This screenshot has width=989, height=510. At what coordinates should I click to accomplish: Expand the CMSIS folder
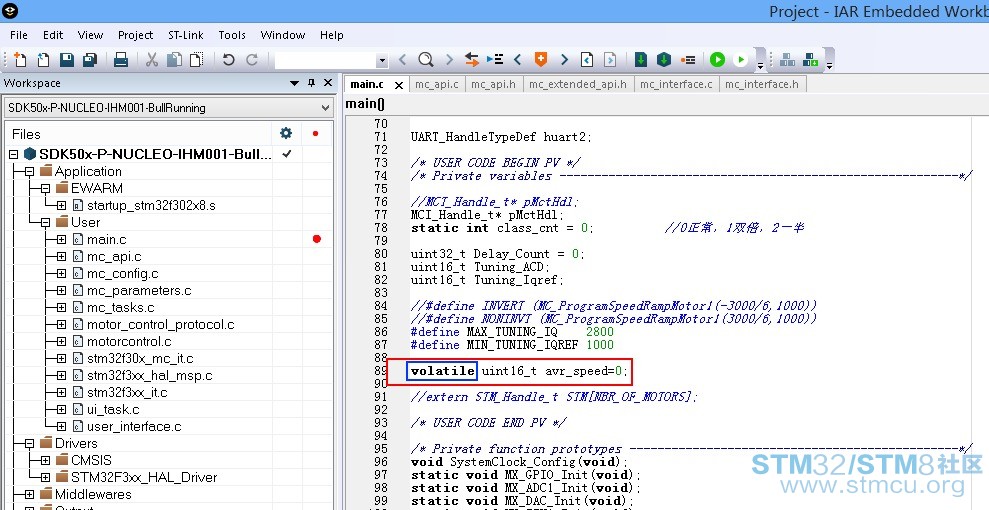(45, 461)
